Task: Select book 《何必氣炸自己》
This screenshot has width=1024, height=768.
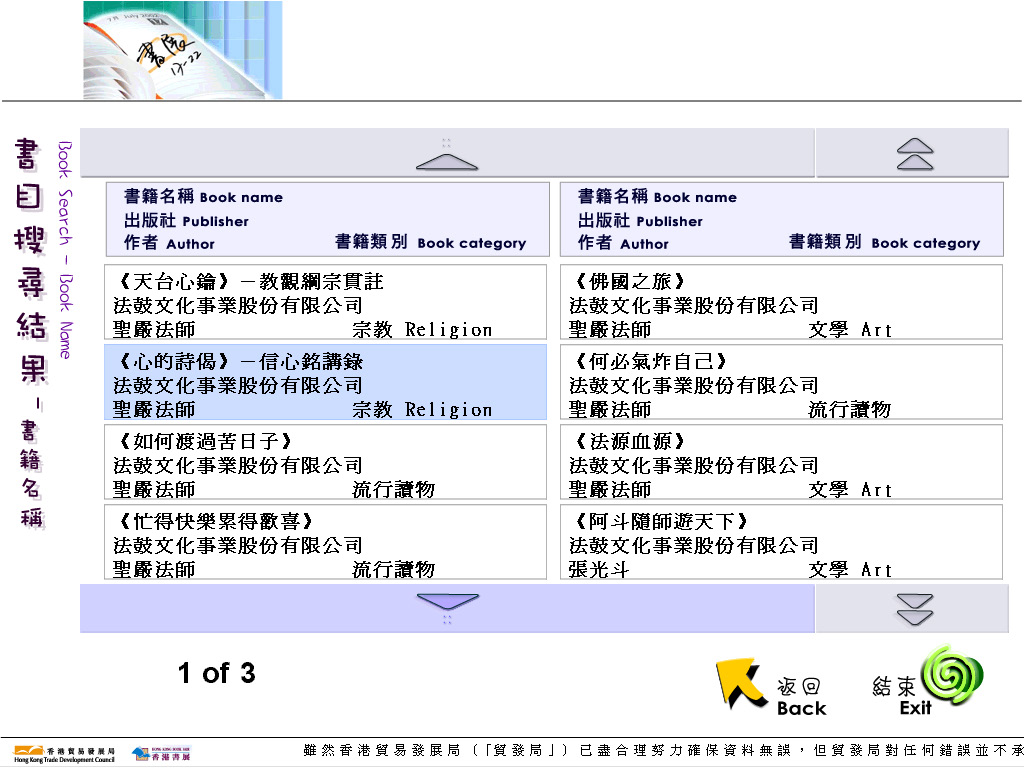Action: pyautogui.click(x=781, y=382)
